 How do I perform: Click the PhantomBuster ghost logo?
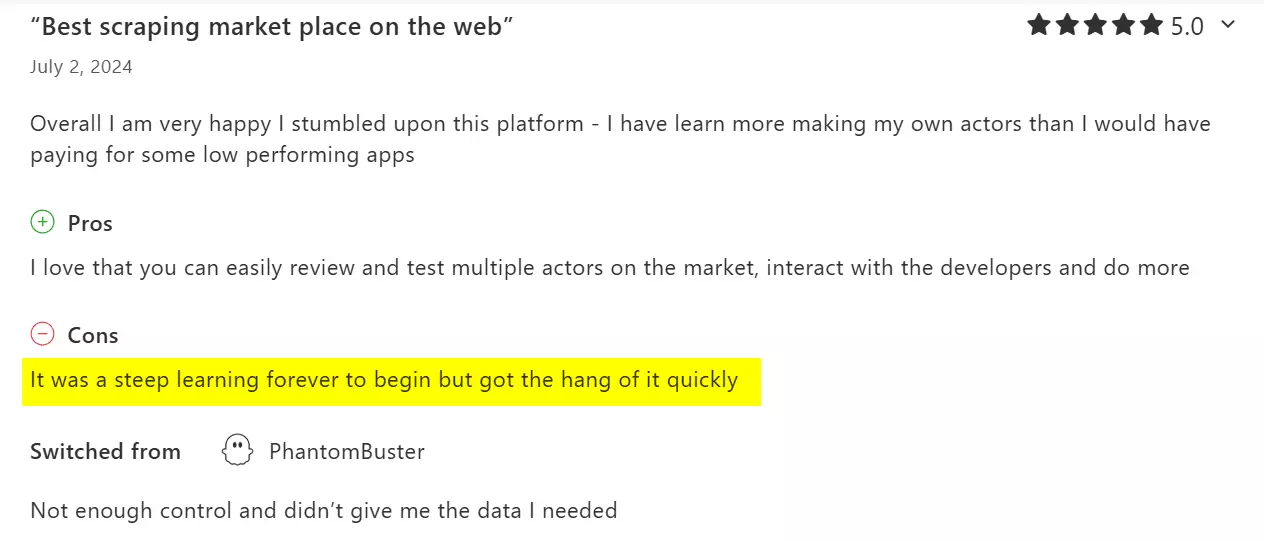237,451
